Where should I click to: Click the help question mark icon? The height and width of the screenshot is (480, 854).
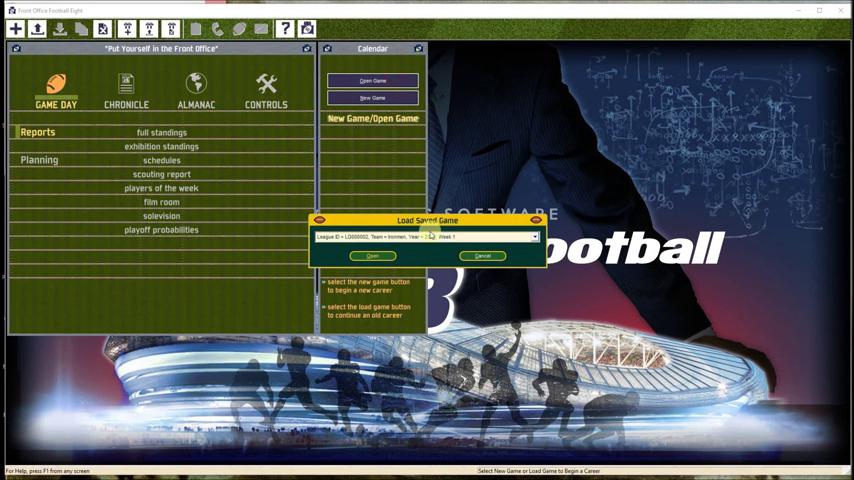click(285, 29)
